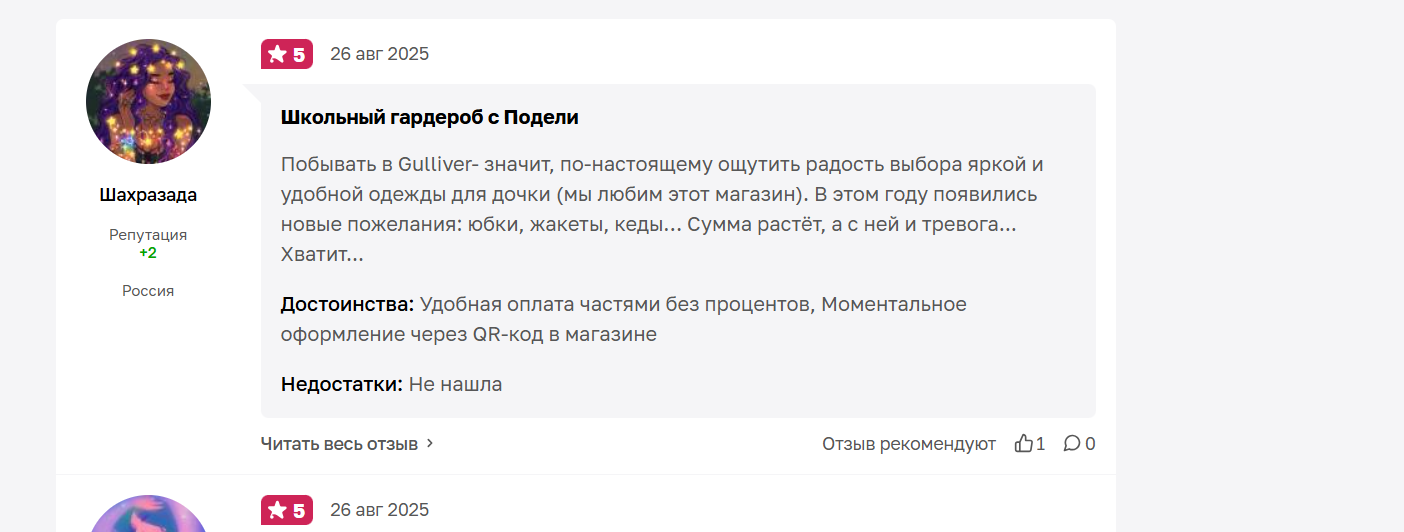Click the first review's date 26 авг 2025
The image size is (1404, 532).
tap(380, 54)
